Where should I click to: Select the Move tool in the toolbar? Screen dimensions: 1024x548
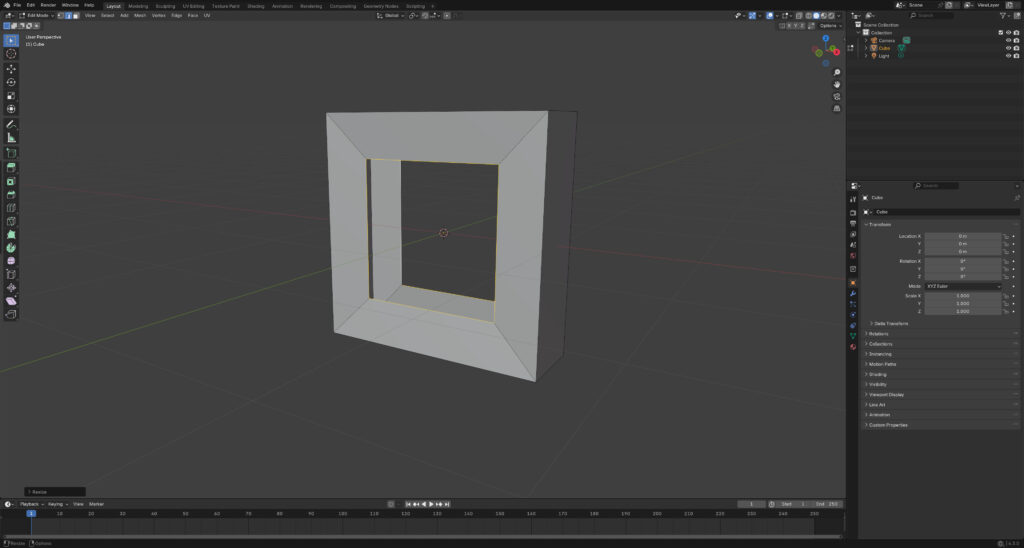[x=11, y=68]
